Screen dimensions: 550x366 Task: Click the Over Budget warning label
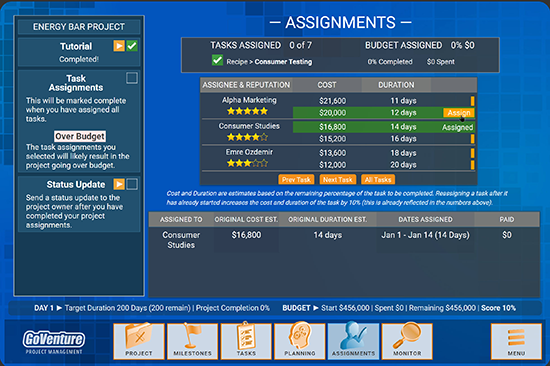point(80,136)
